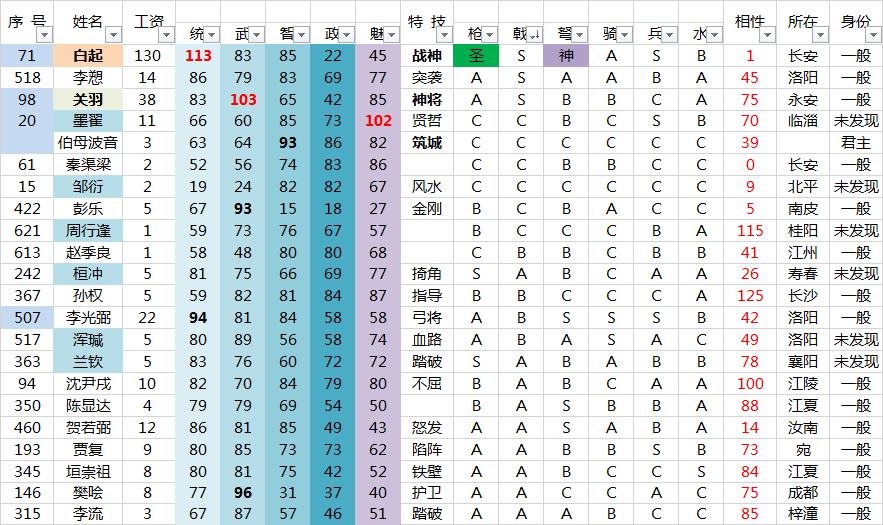Select the name cell 兰钦
Screen dimensions: 883x525
coord(88,362)
